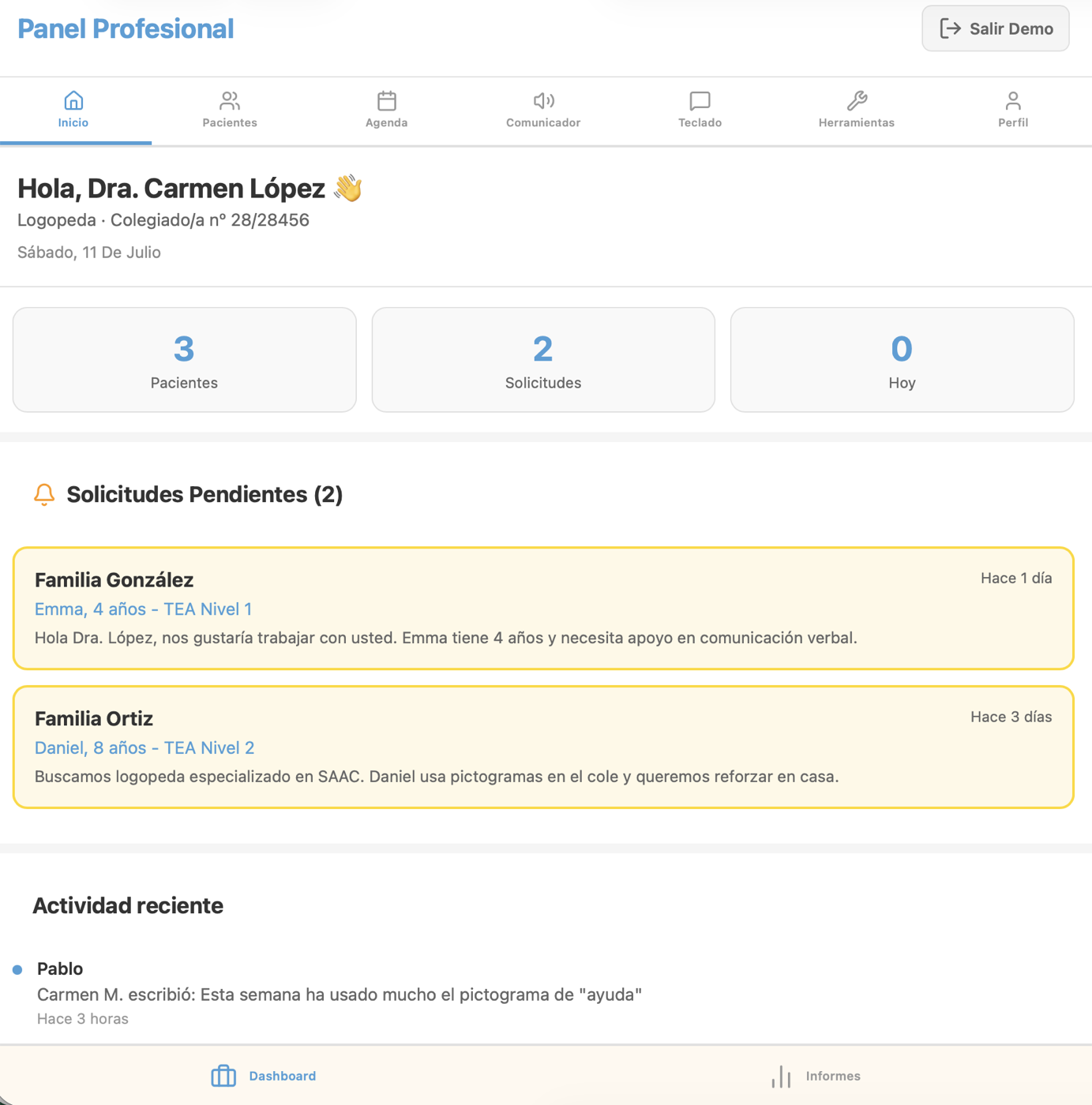Open the 2 Solicitudes stat card

543,360
